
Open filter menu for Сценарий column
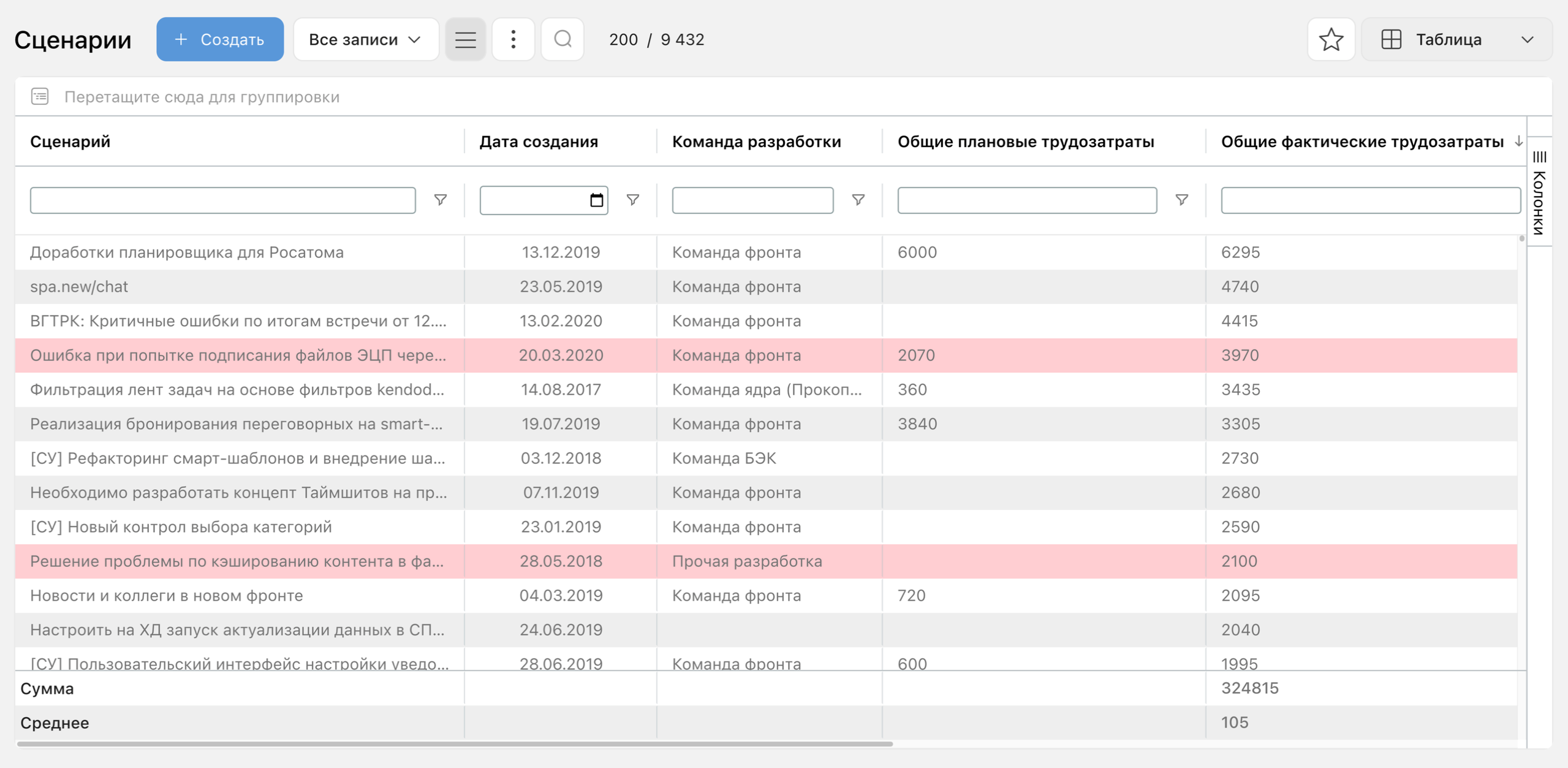pos(440,200)
